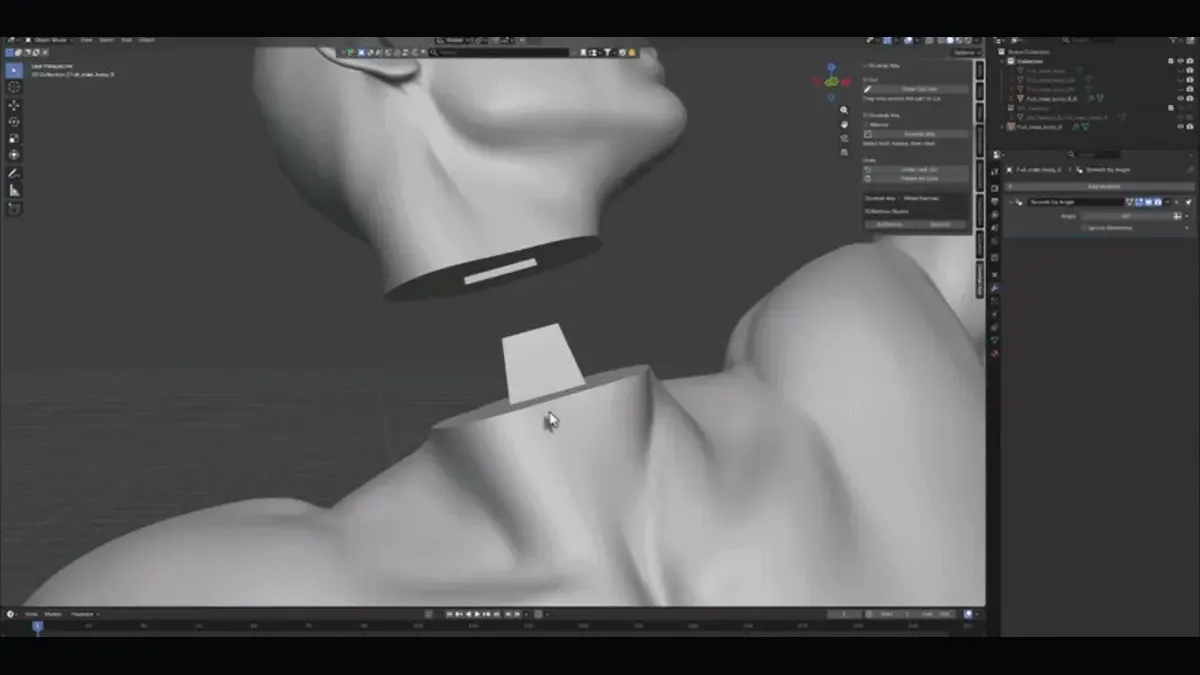Select the 3D Cursor tool
This screenshot has height=675, width=1200.
click(14, 88)
